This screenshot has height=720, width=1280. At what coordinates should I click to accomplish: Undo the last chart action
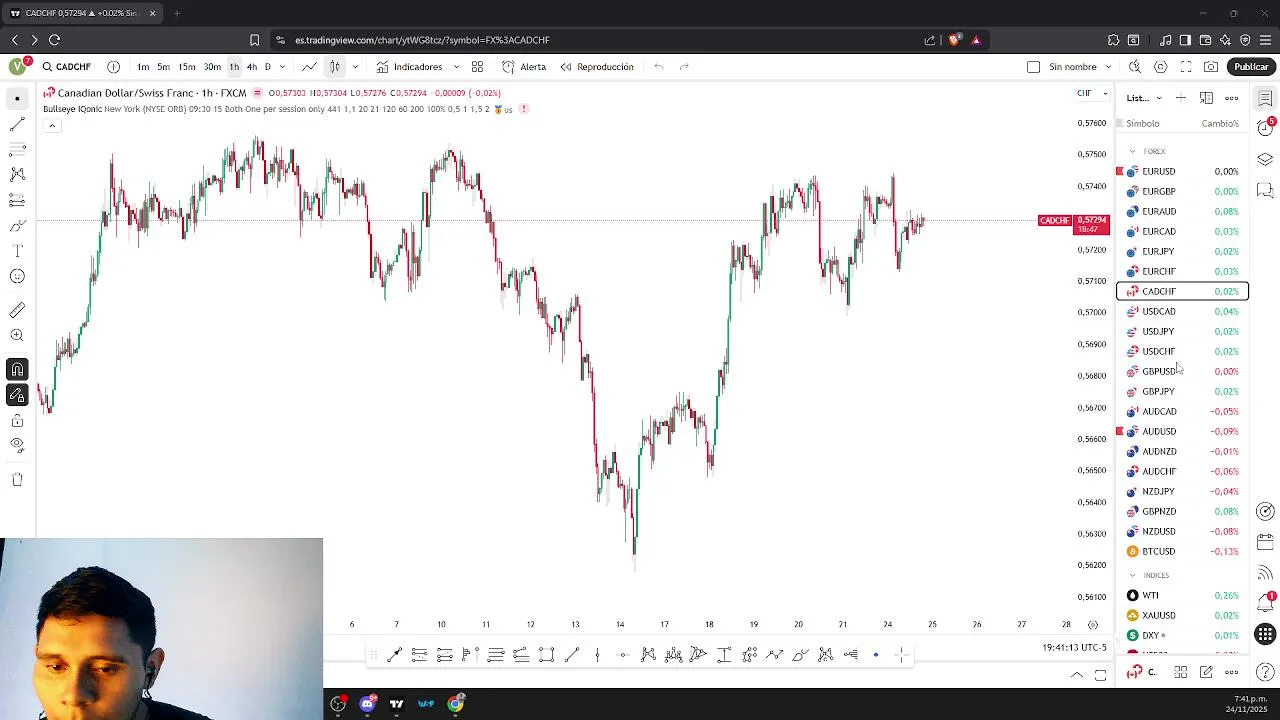click(658, 67)
